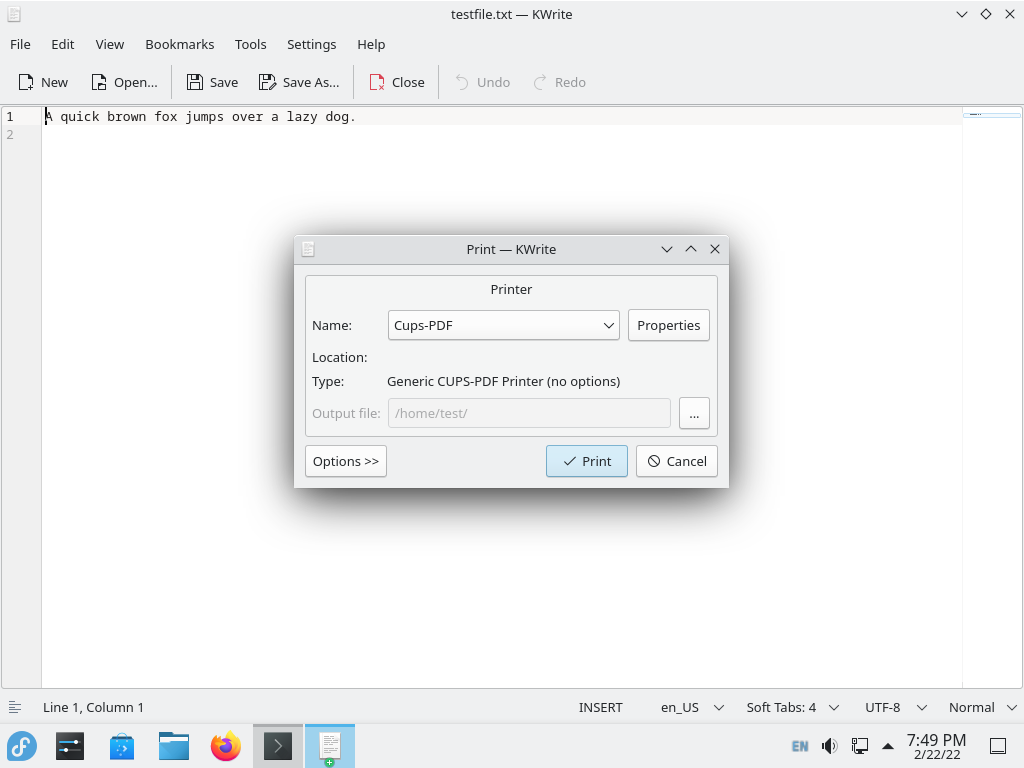Open the network status tray icon
The height and width of the screenshot is (768, 1024).
859,746
